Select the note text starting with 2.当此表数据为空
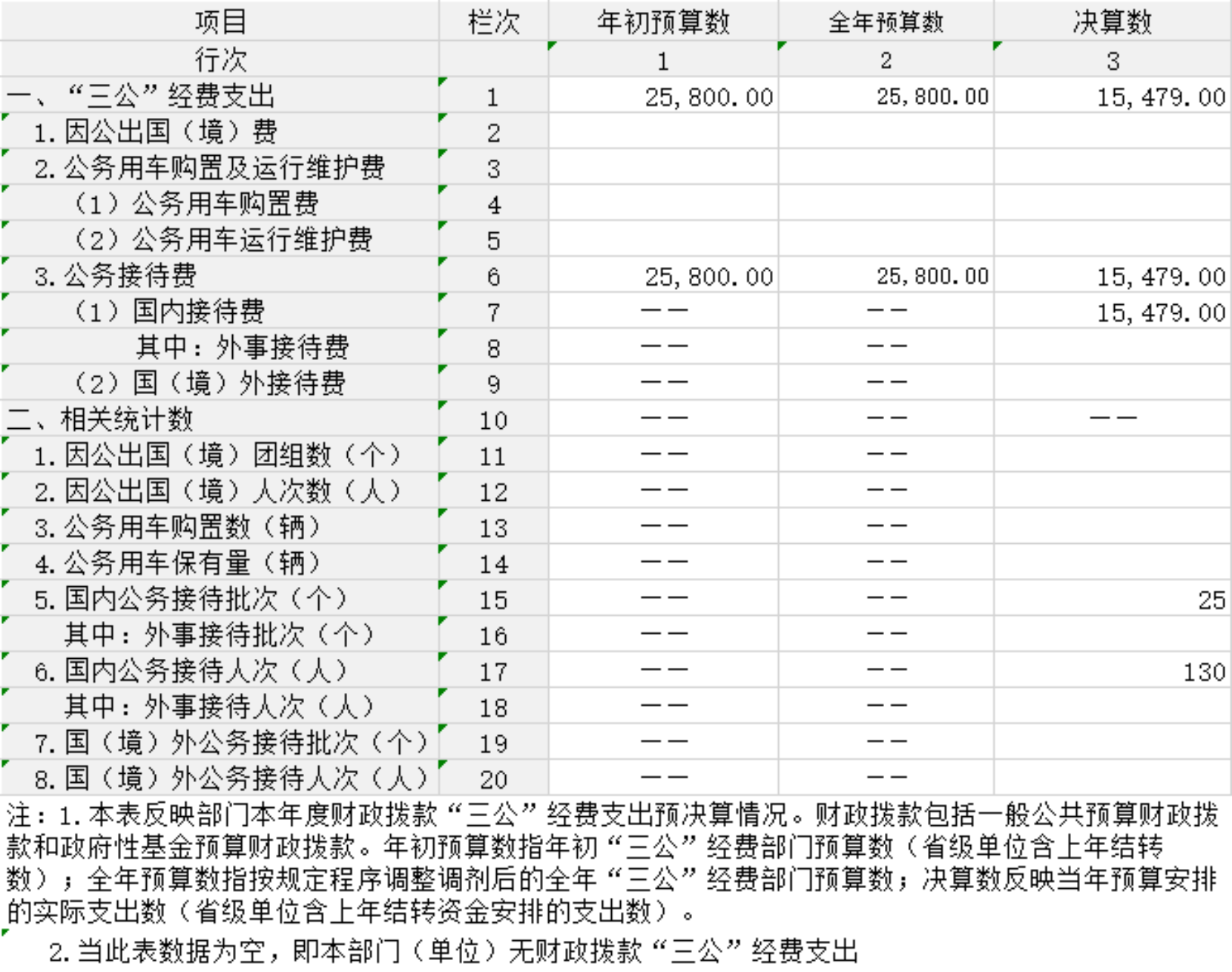 (x=452, y=950)
